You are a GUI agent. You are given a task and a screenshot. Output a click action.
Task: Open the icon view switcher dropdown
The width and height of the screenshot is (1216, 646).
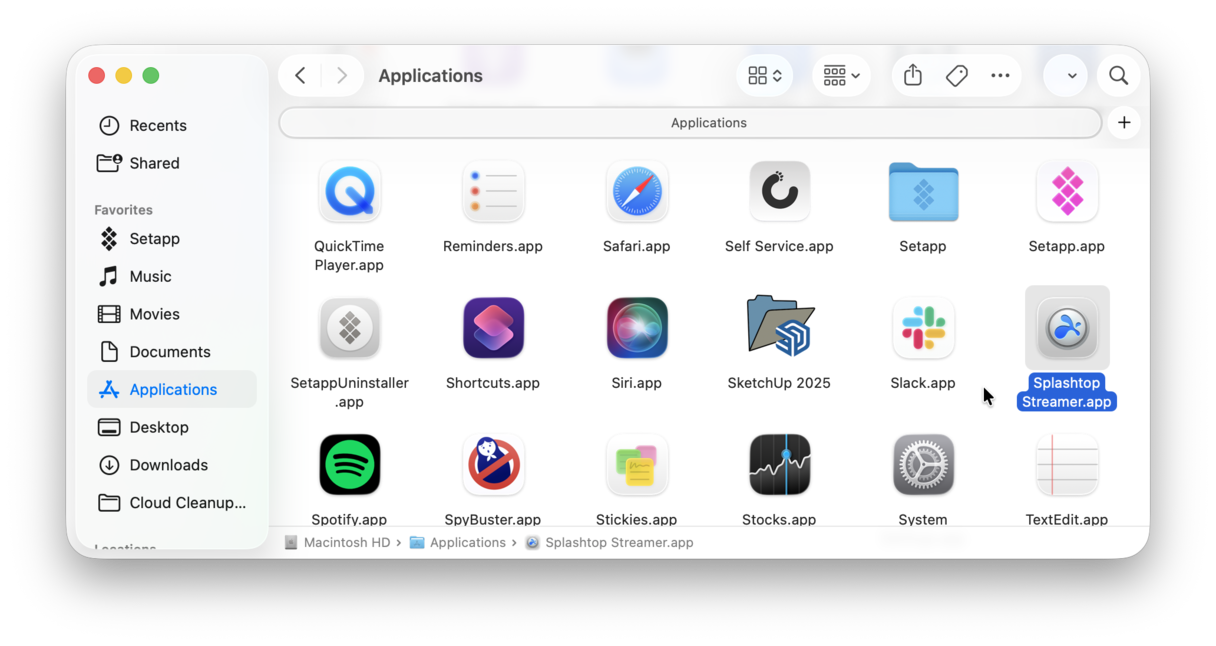coord(765,75)
